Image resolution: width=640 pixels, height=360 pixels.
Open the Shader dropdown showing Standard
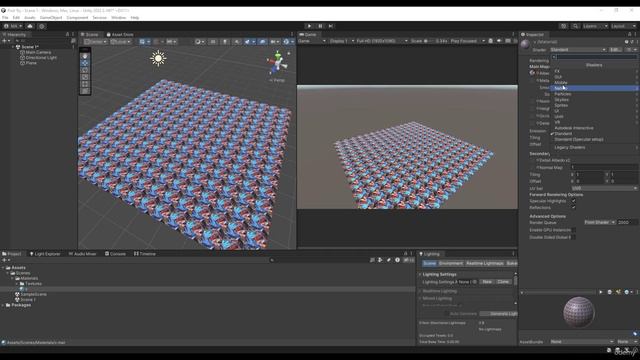(x=578, y=50)
